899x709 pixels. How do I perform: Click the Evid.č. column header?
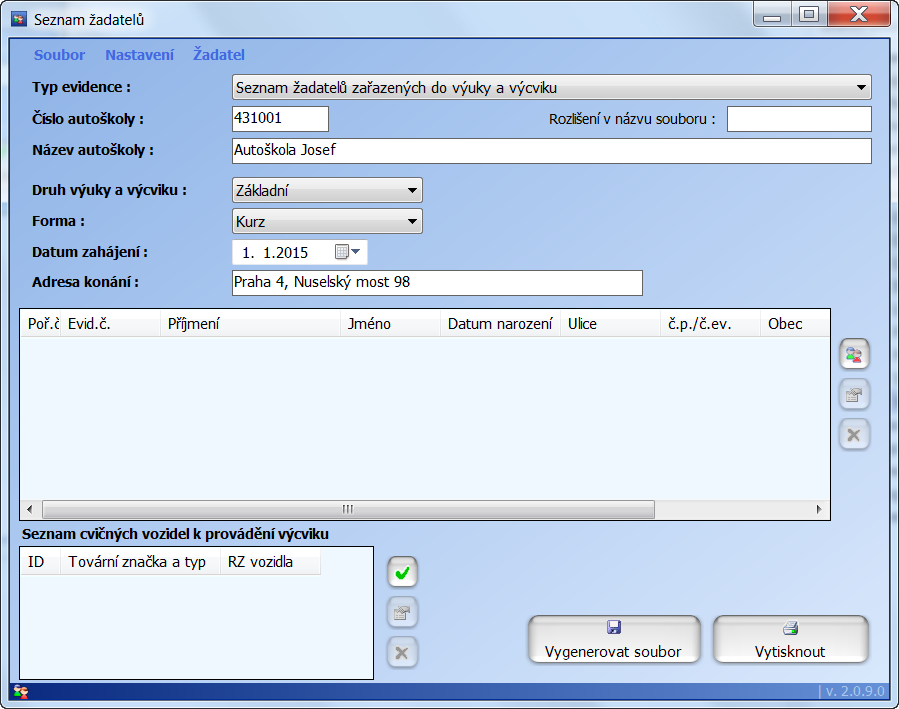(110, 324)
